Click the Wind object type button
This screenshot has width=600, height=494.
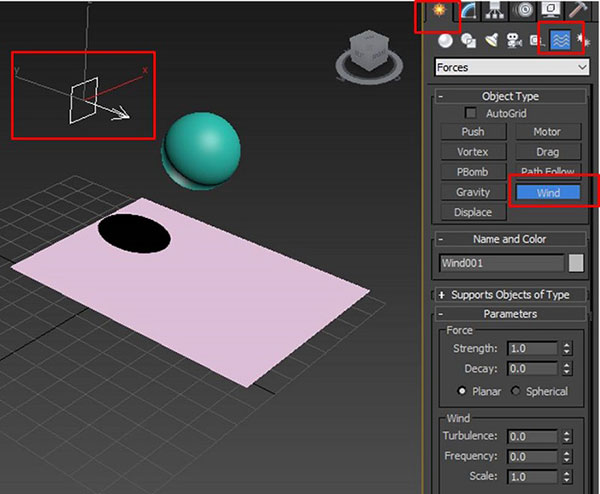tap(547, 192)
